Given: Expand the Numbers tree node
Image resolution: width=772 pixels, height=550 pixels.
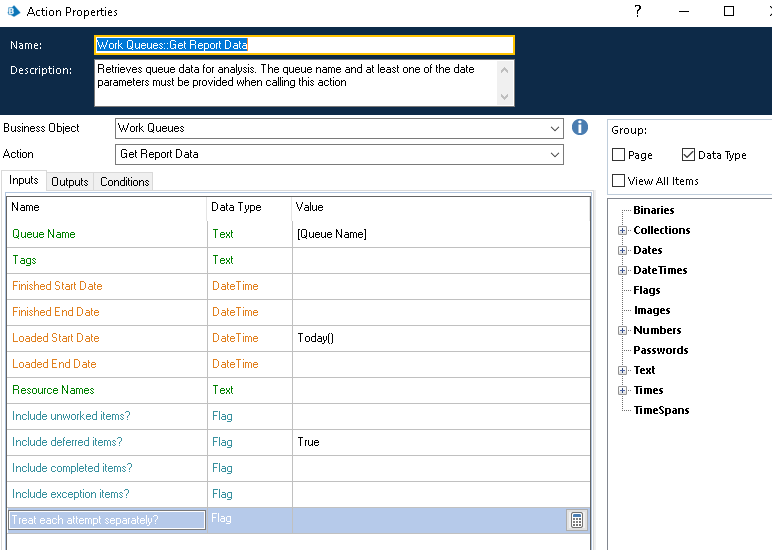Looking at the screenshot, I should (622, 330).
